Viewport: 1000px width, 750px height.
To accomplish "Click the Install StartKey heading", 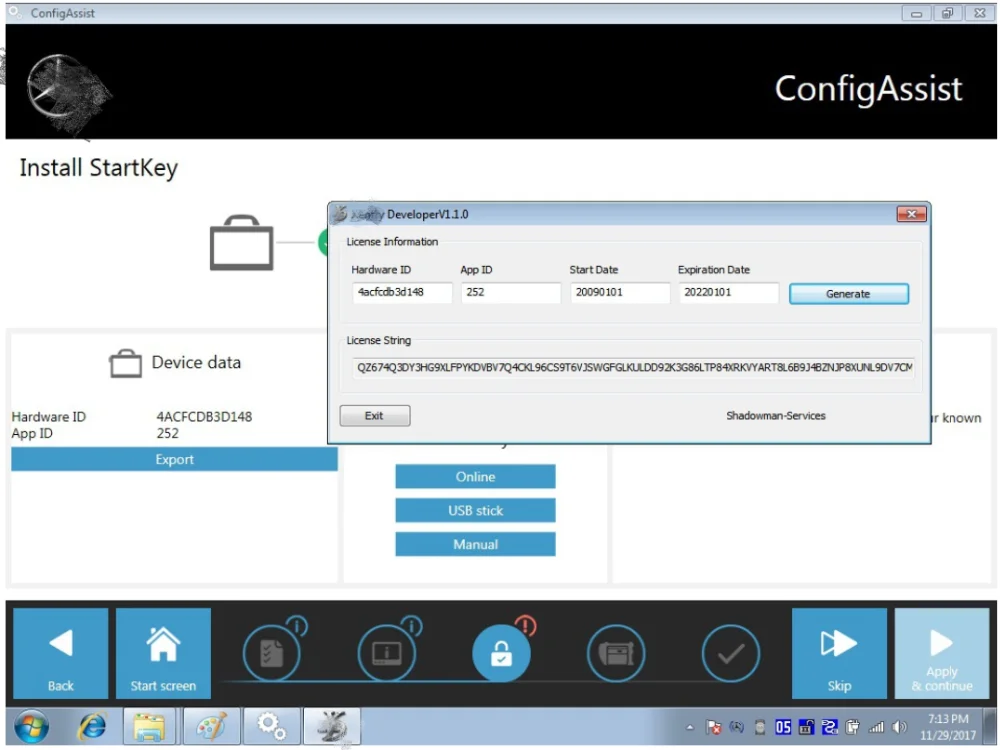I will (x=99, y=168).
